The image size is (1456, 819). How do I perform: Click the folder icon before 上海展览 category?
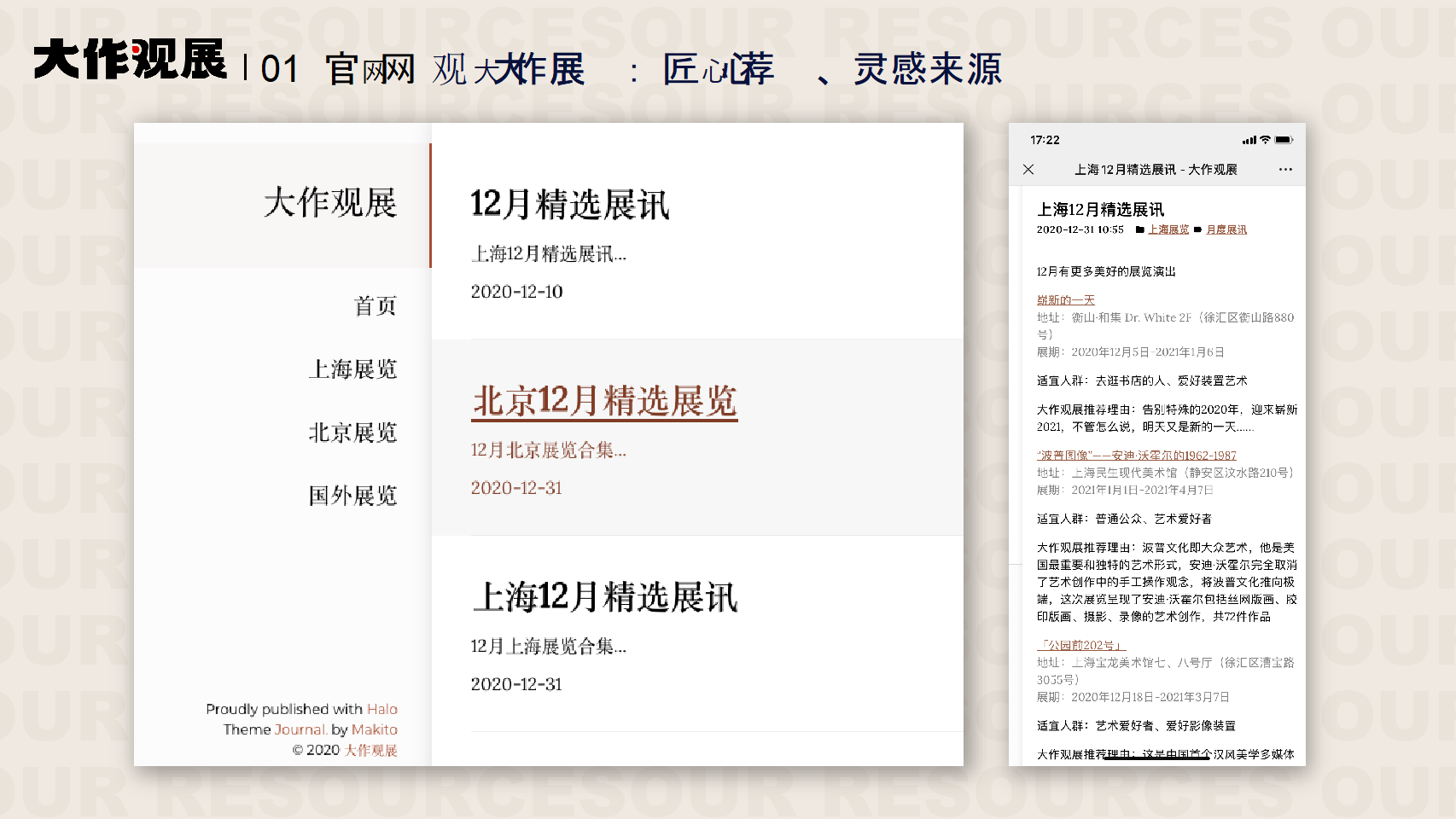[x=1140, y=229]
